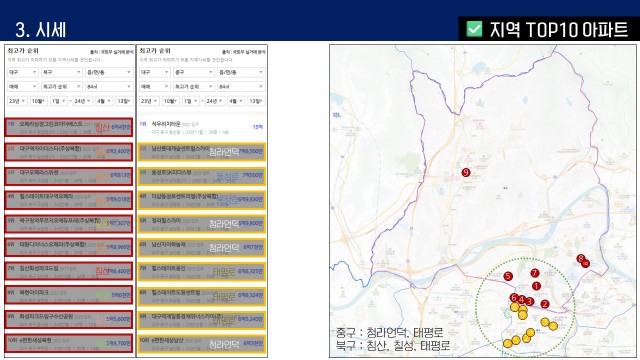The height and width of the screenshot is (360, 640).
Task: Click red map marker number 6
Action: 514,298
